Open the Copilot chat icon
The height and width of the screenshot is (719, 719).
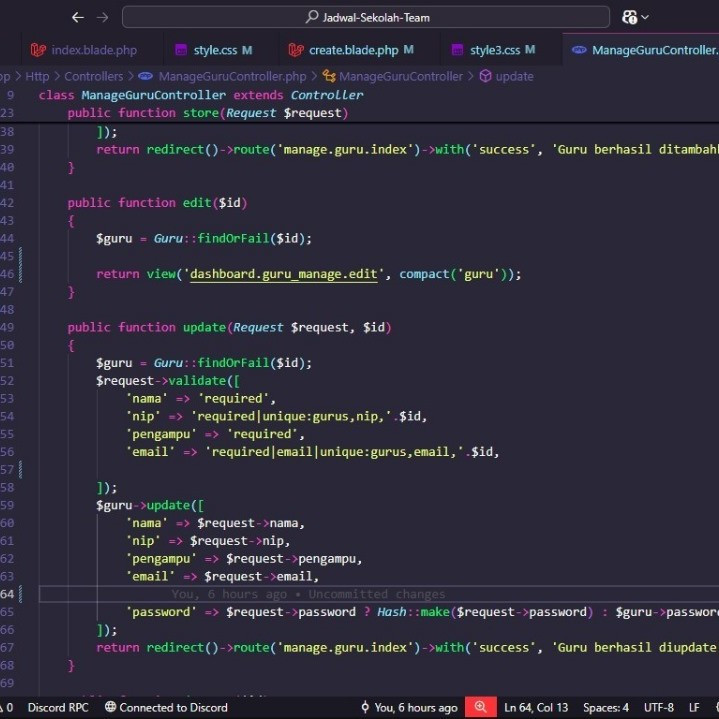click(x=629, y=18)
